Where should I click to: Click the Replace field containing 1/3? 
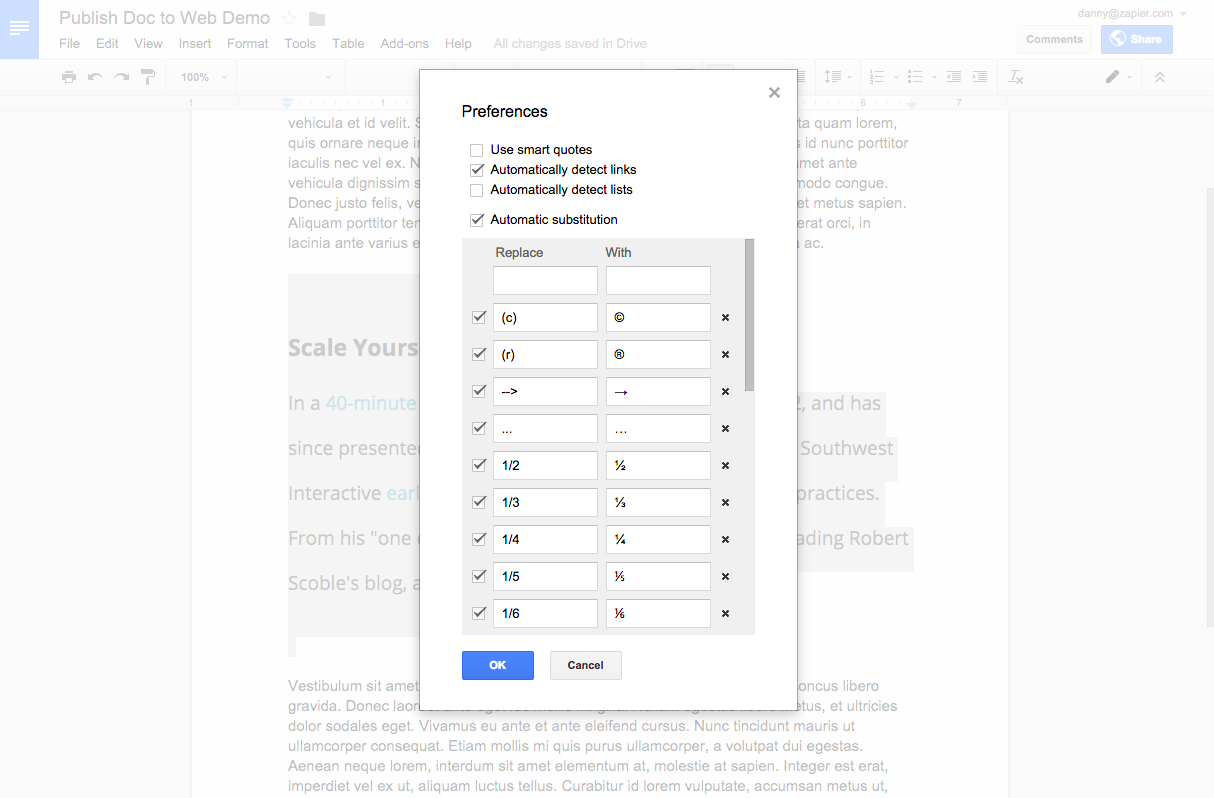(x=545, y=502)
